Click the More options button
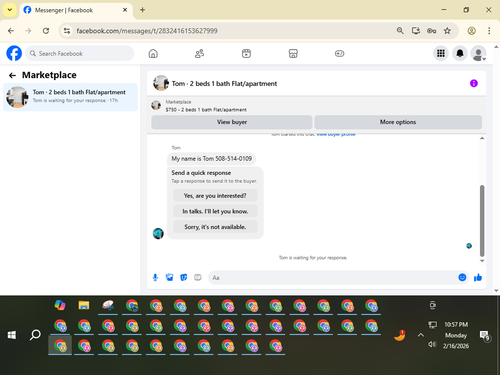This screenshot has width=500, height=375. click(x=398, y=122)
